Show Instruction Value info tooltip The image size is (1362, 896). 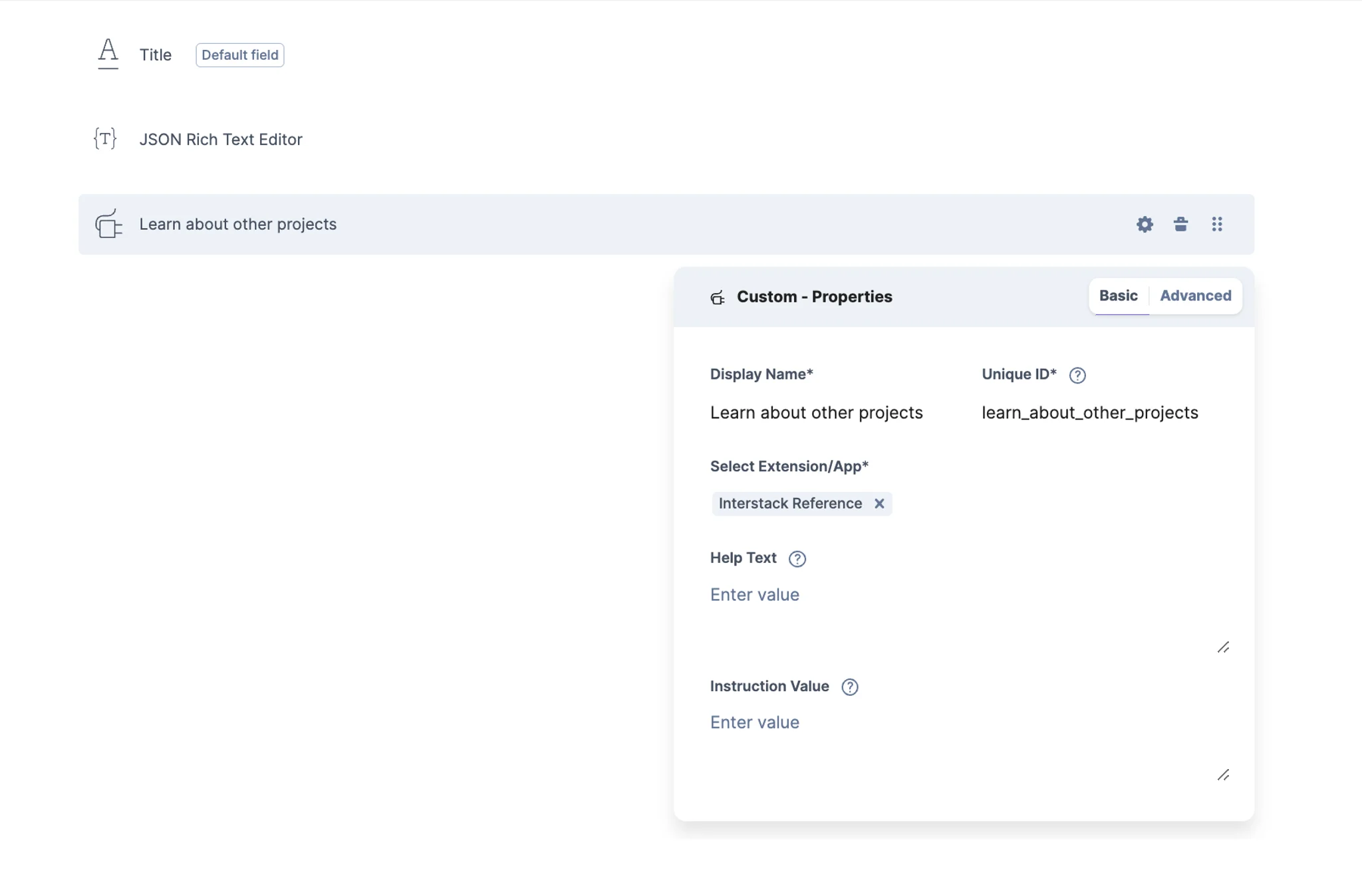click(850, 687)
